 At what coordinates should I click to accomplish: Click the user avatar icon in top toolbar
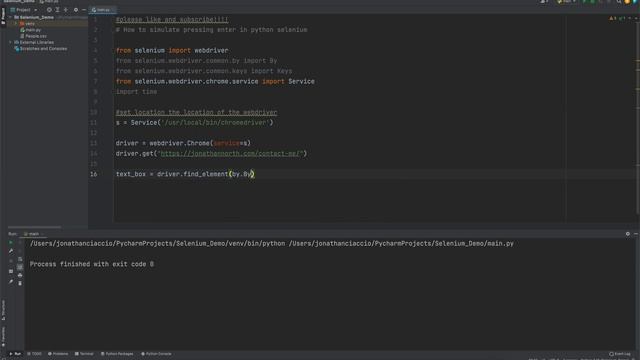click(x=543, y=2)
